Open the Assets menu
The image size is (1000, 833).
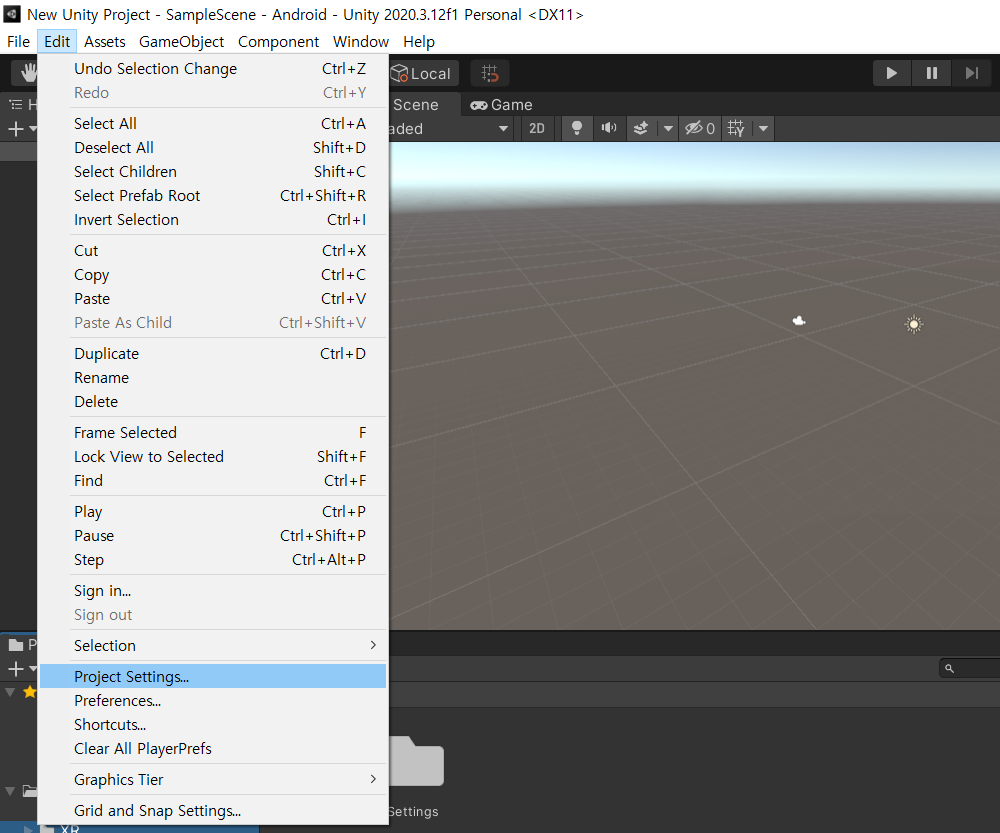click(105, 41)
